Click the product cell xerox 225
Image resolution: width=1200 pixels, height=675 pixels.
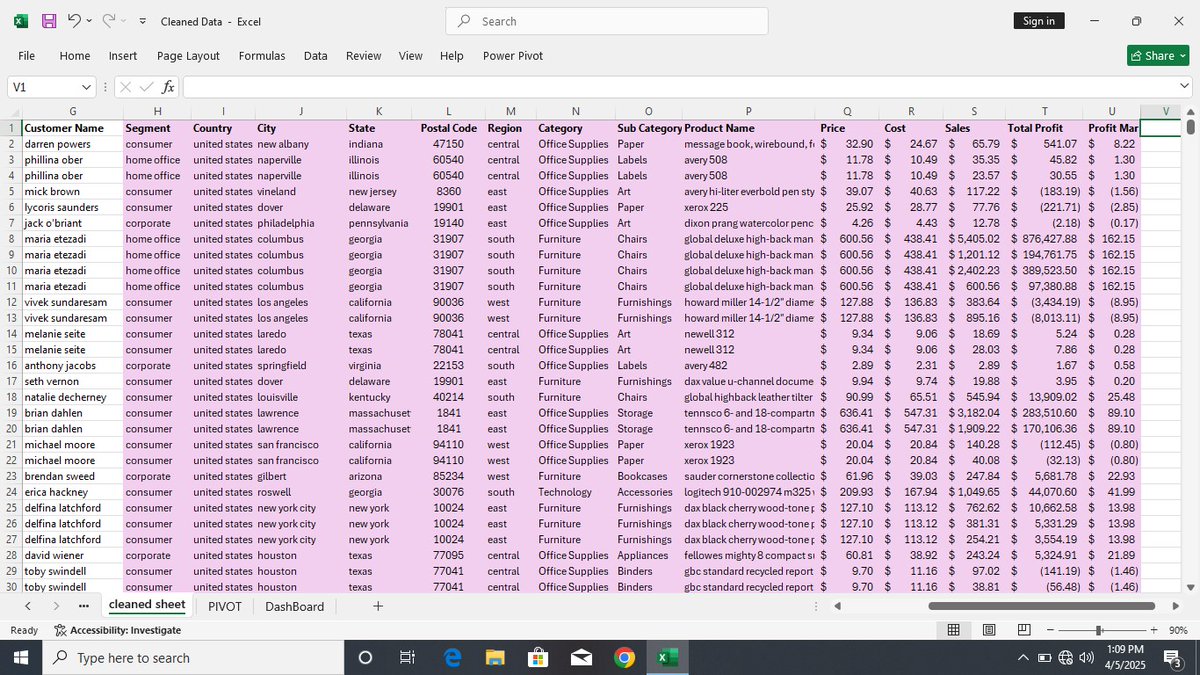point(748,207)
